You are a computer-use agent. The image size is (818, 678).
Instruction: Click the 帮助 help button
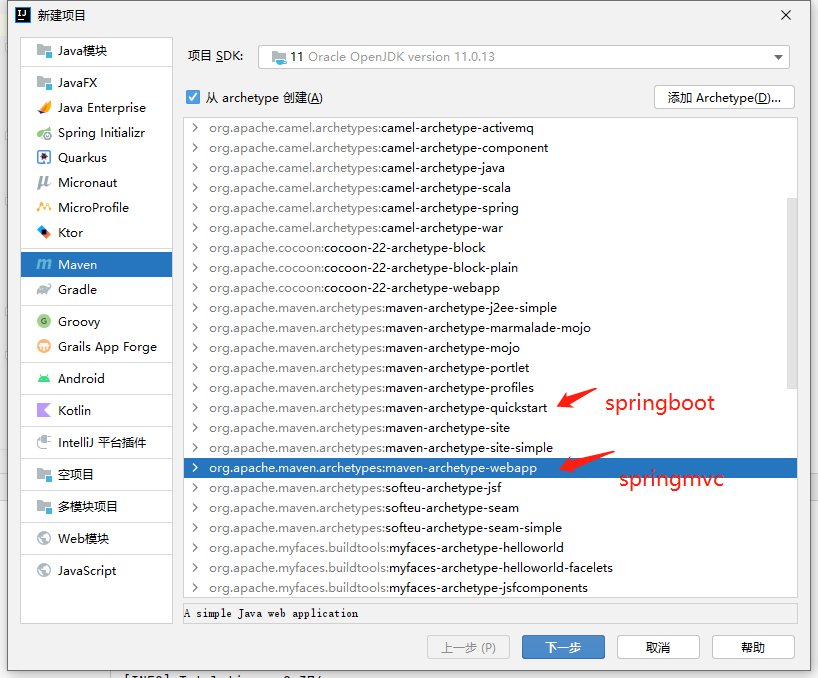click(753, 647)
